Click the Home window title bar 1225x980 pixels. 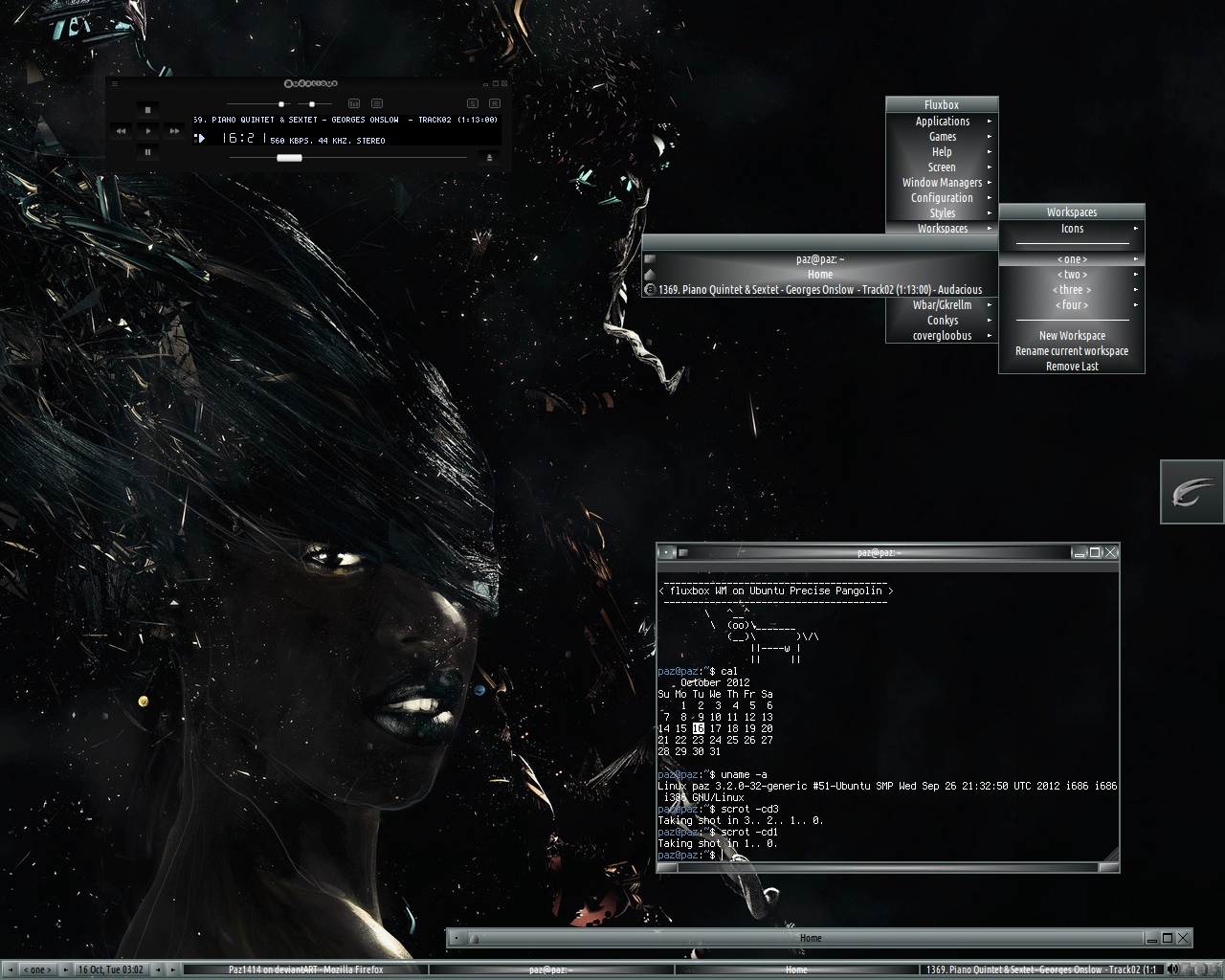tap(810, 938)
